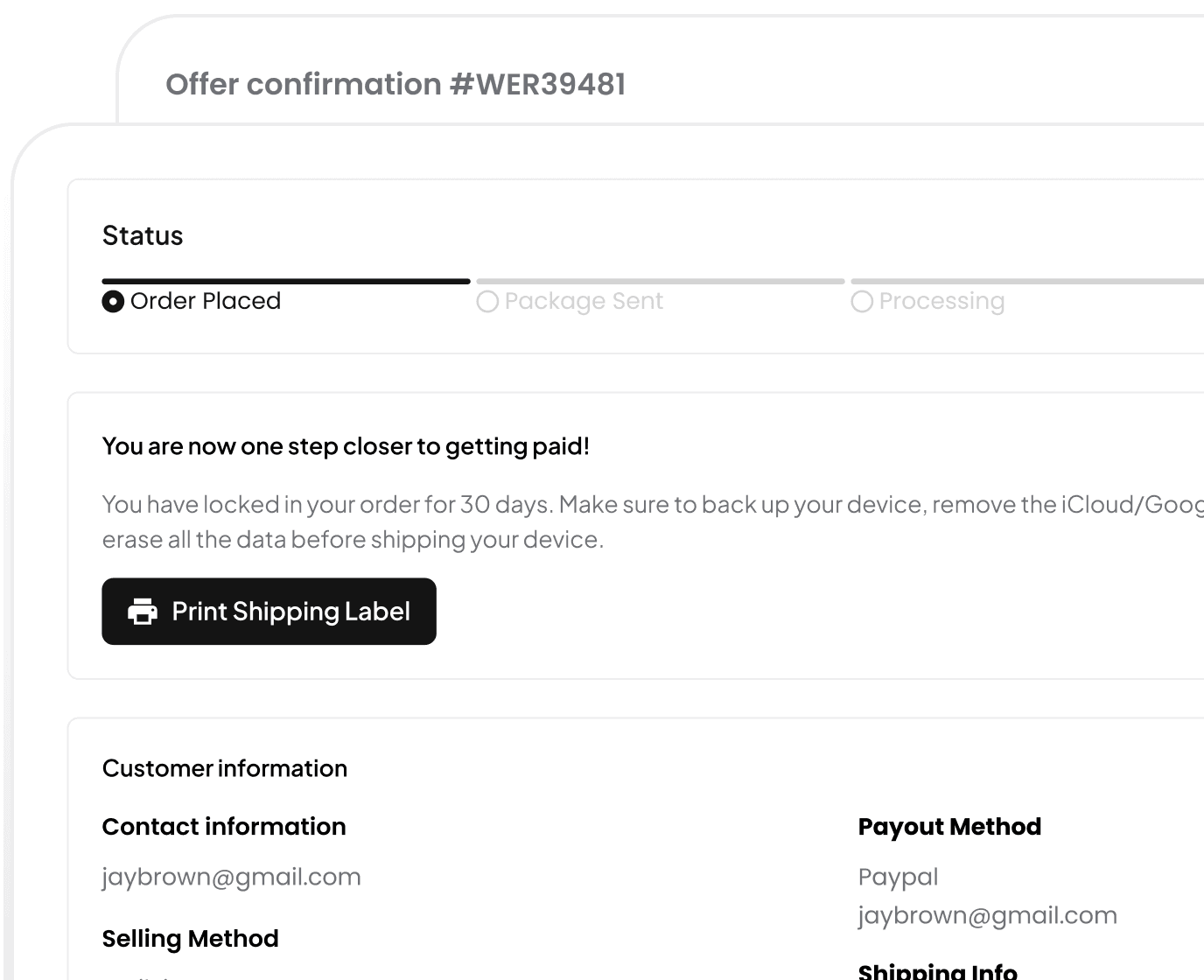Select the Order Placed radio indicator
The height and width of the screenshot is (980, 1204).
point(113,302)
